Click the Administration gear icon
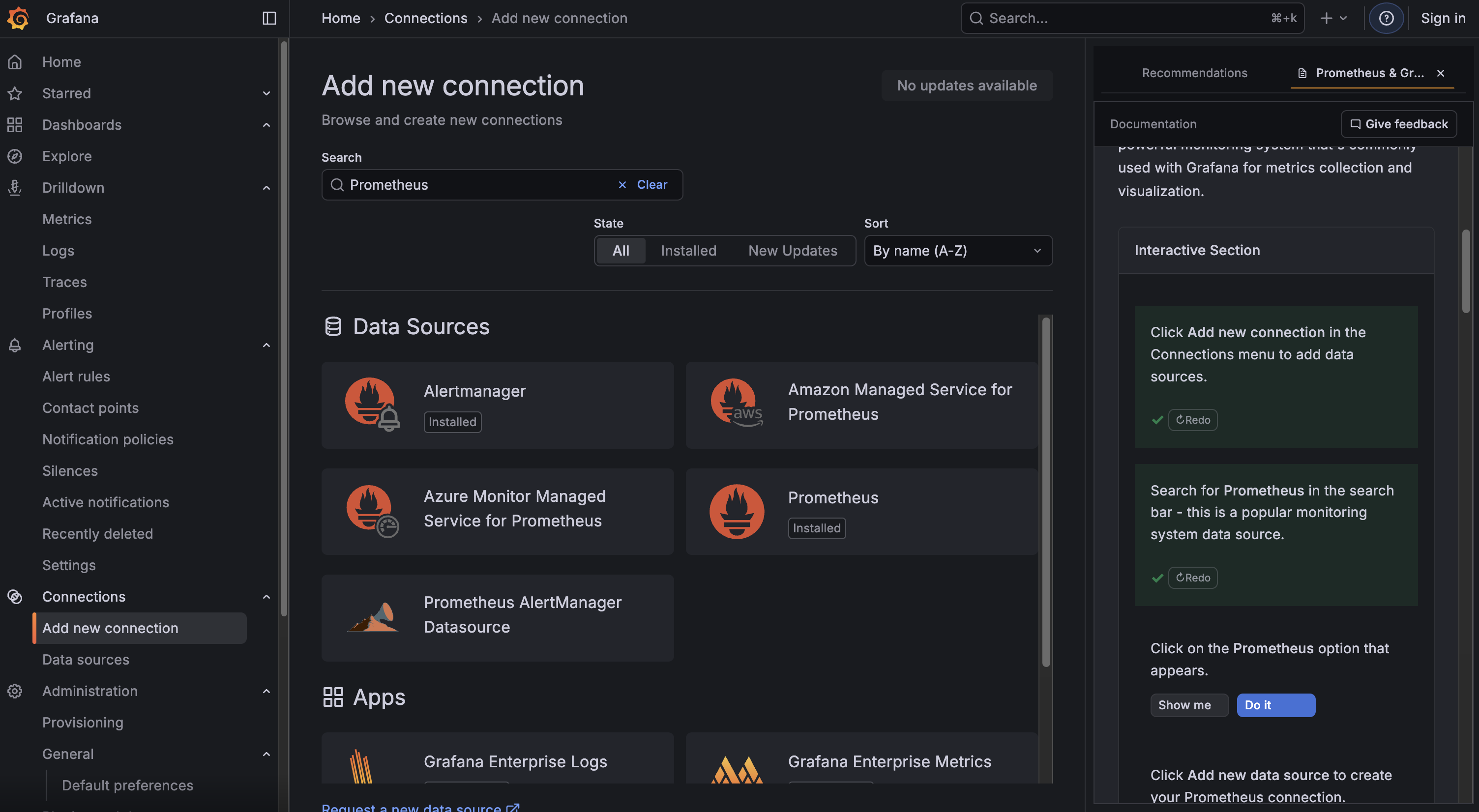The width and height of the screenshot is (1479, 812). click(15, 690)
